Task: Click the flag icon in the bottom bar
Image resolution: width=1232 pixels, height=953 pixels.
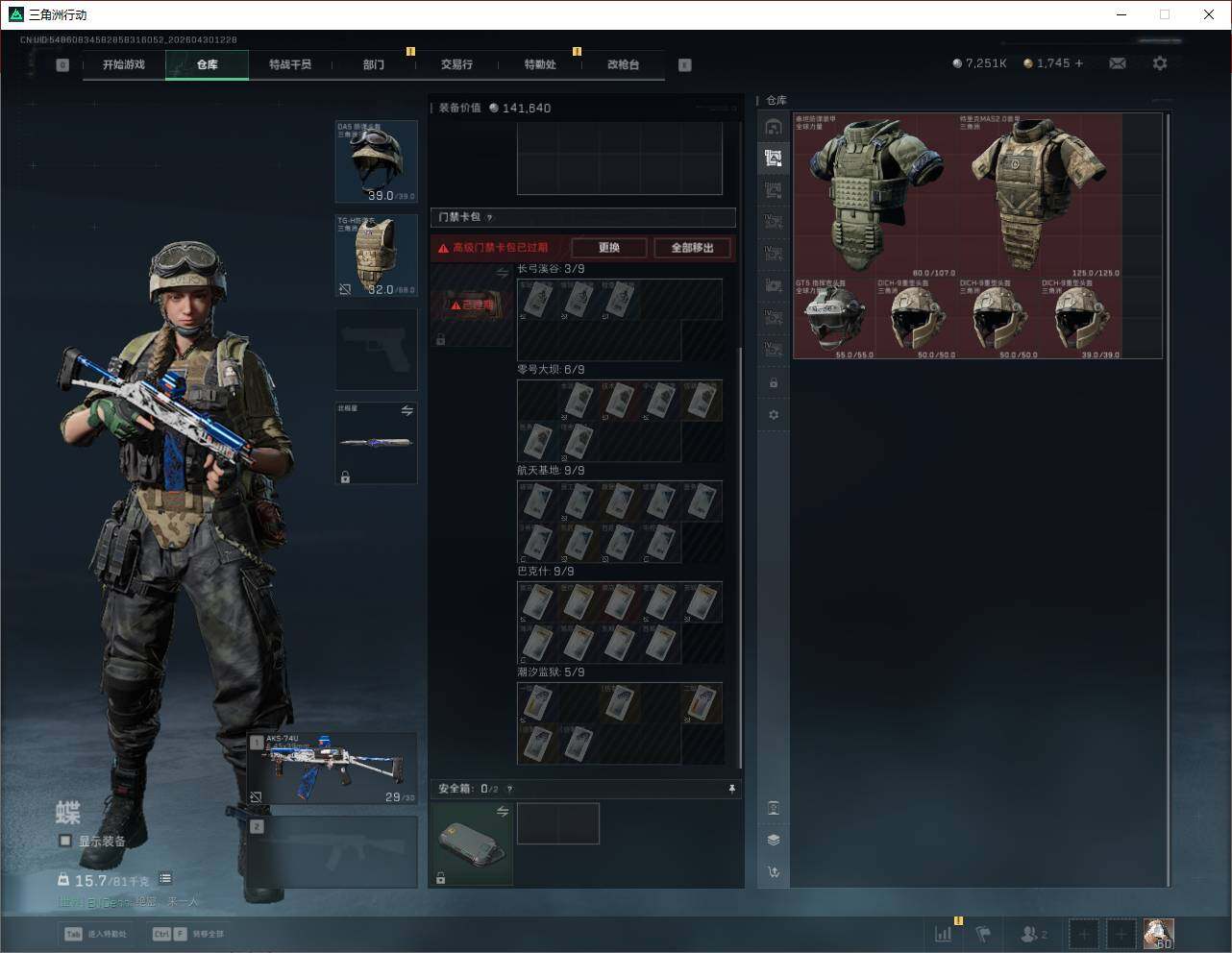Action: coord(983,933)
